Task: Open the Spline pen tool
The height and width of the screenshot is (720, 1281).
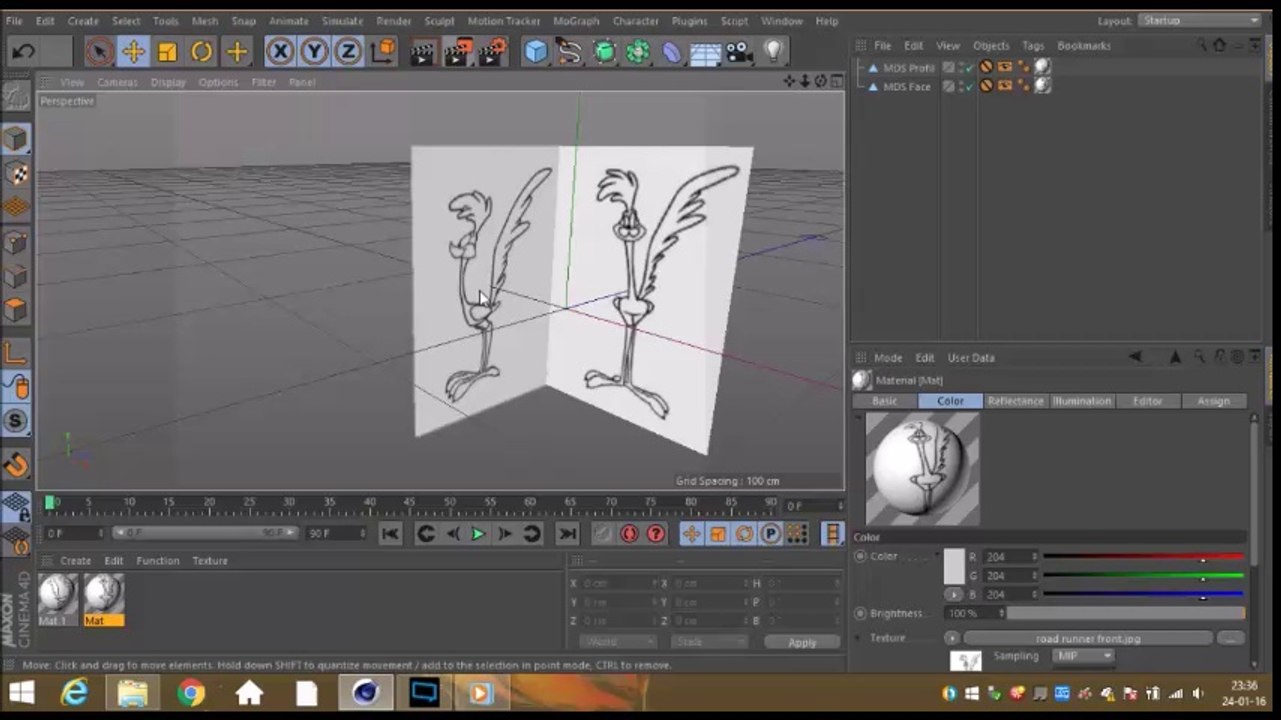Action: click(571, 51)
